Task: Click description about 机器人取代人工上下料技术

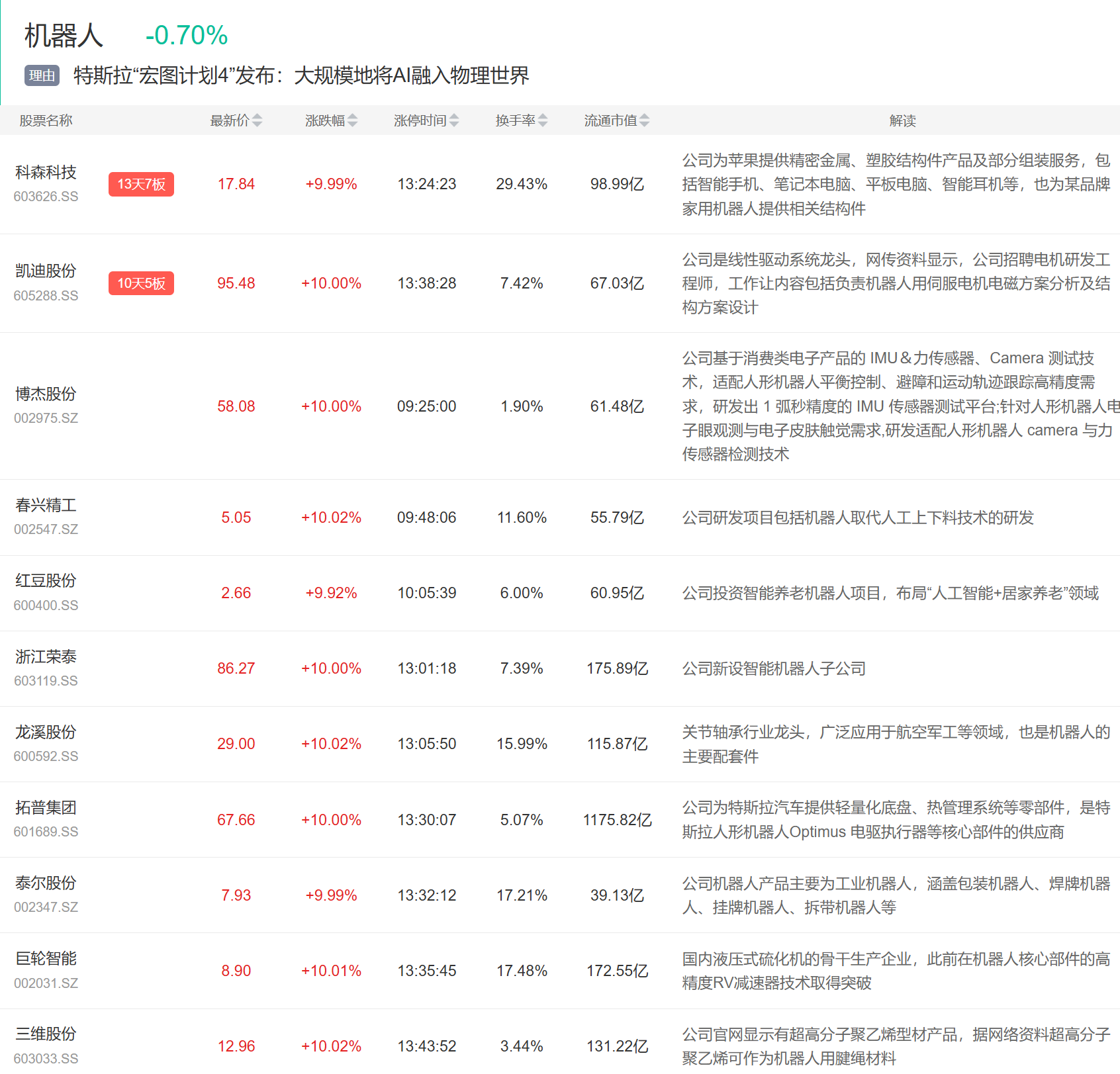Action: coord(858,517)
